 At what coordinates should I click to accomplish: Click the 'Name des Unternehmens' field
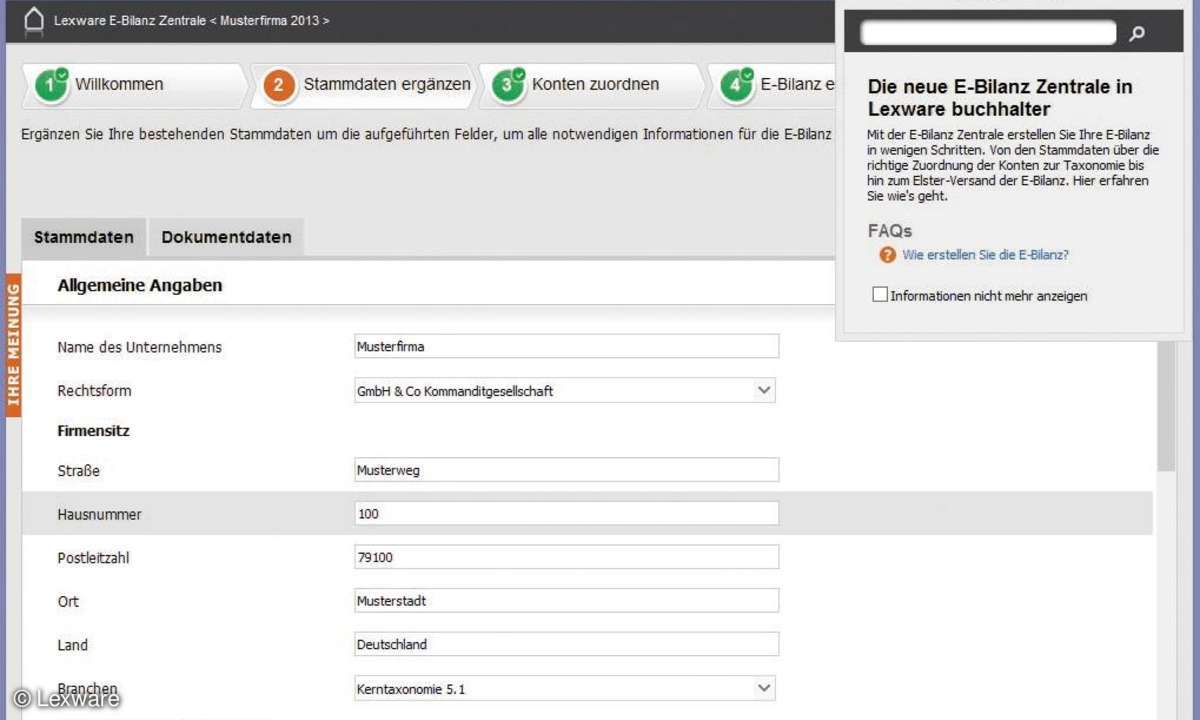[x=566, y=346]
